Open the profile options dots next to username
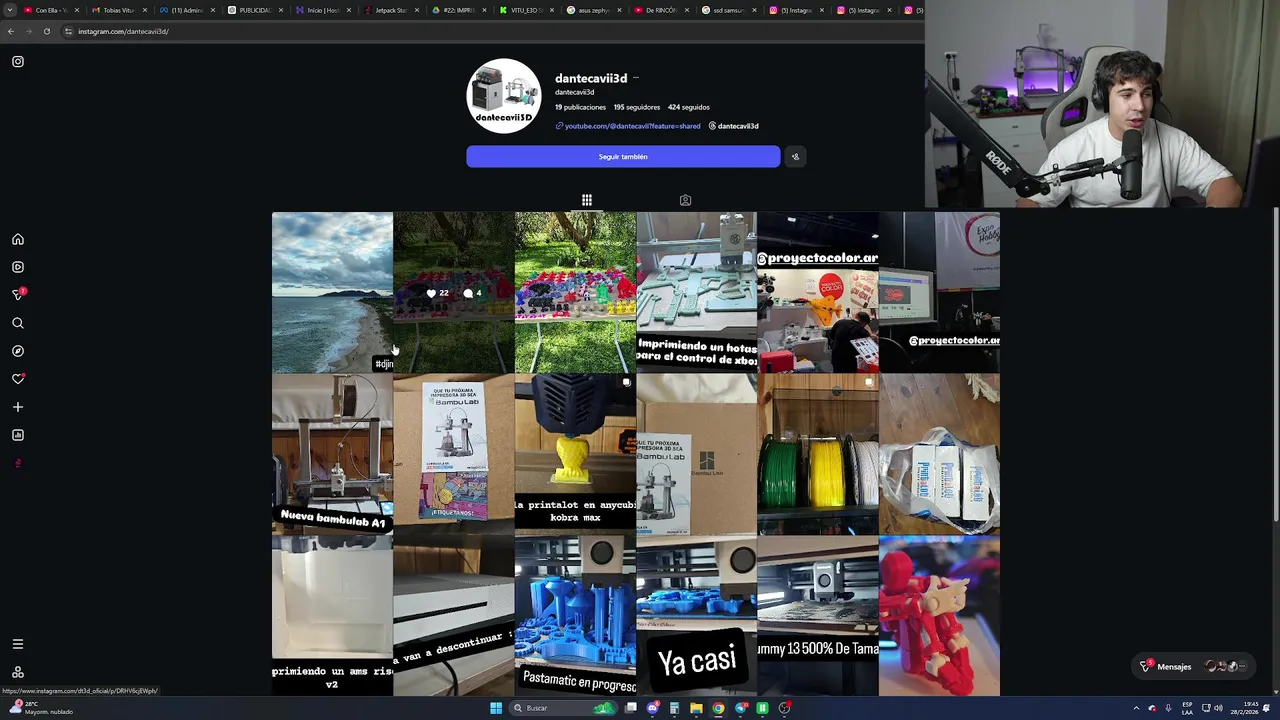 (x=636, y=78)
